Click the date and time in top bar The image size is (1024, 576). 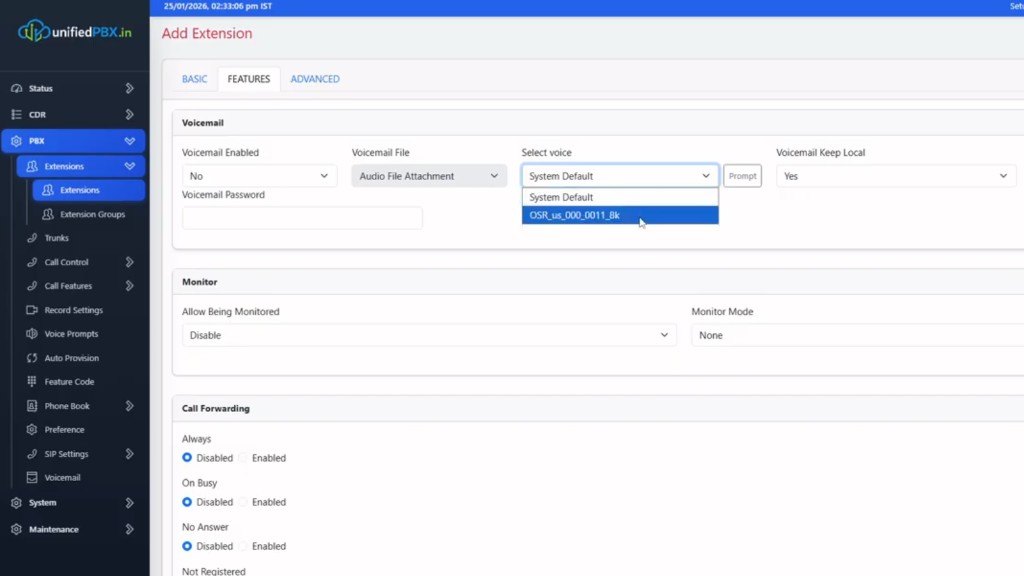click(x=218, y=6)
